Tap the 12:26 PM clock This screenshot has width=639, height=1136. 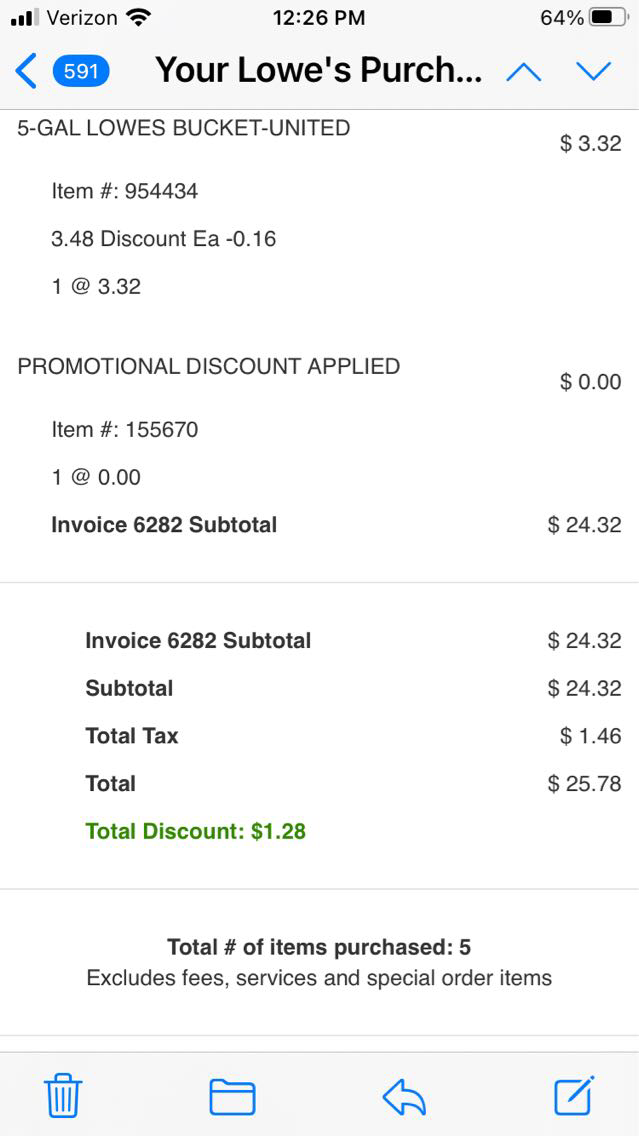point(319,18)
